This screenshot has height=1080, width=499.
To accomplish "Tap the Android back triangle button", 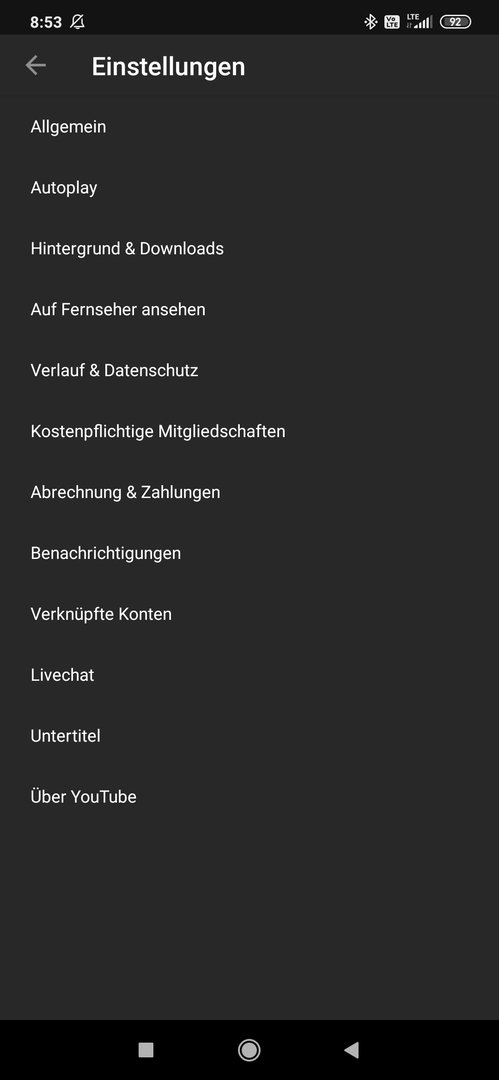I will (x=352, y=1049).
